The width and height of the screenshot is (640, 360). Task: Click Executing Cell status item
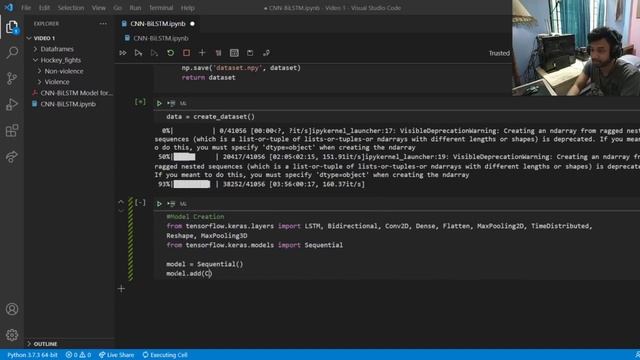click(x=165, y=355)
